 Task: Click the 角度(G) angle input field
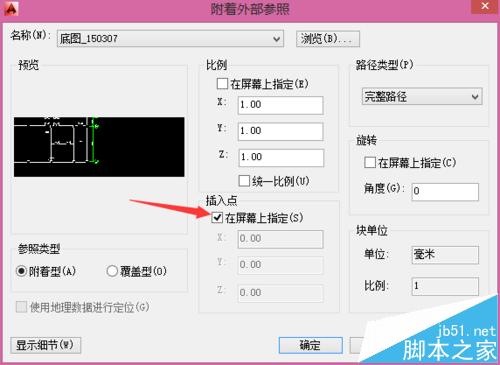tap(445, 192)
